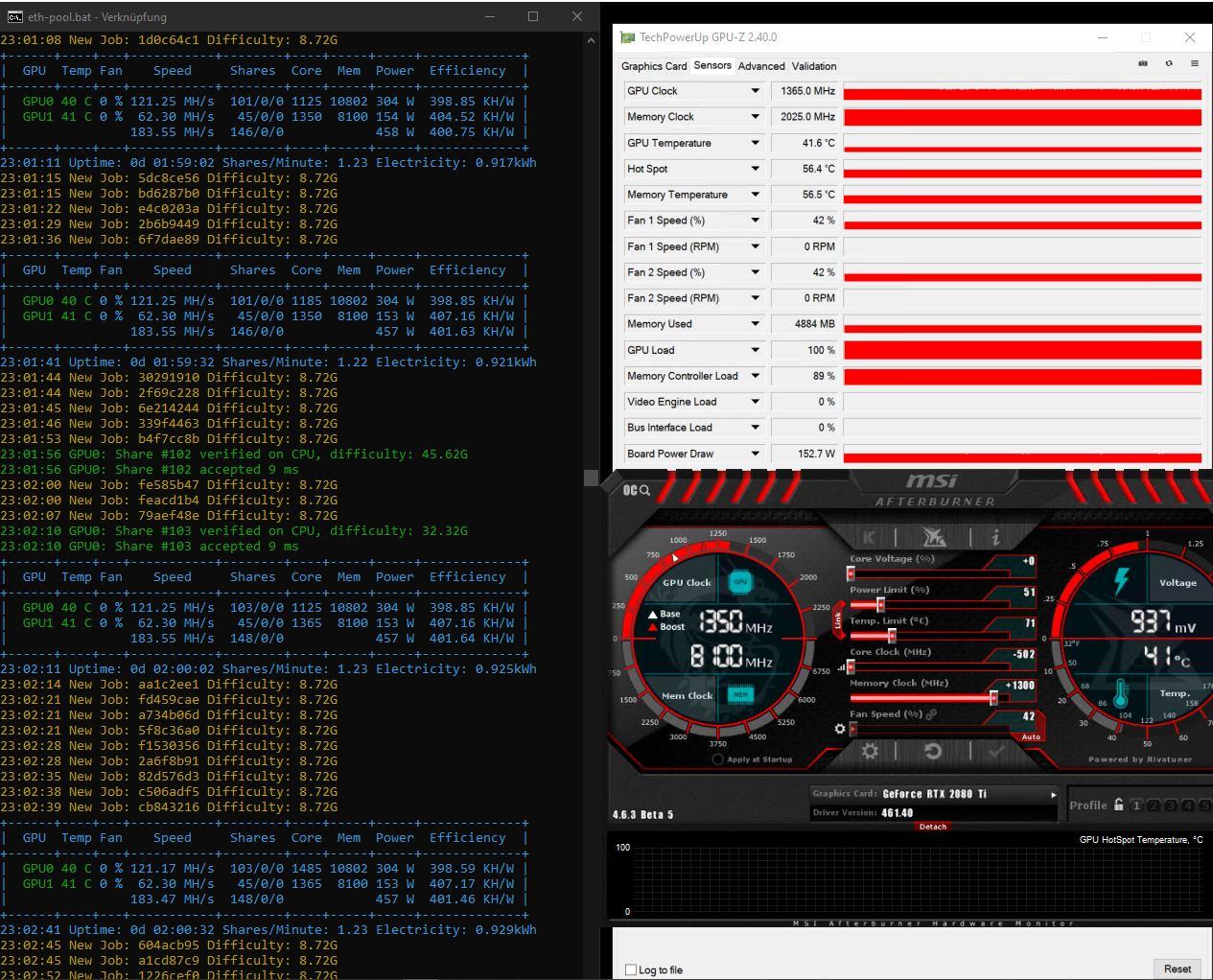Click the Afterburner apply checkmark icon
This screenshot has height=980, width=1213.
996,752
